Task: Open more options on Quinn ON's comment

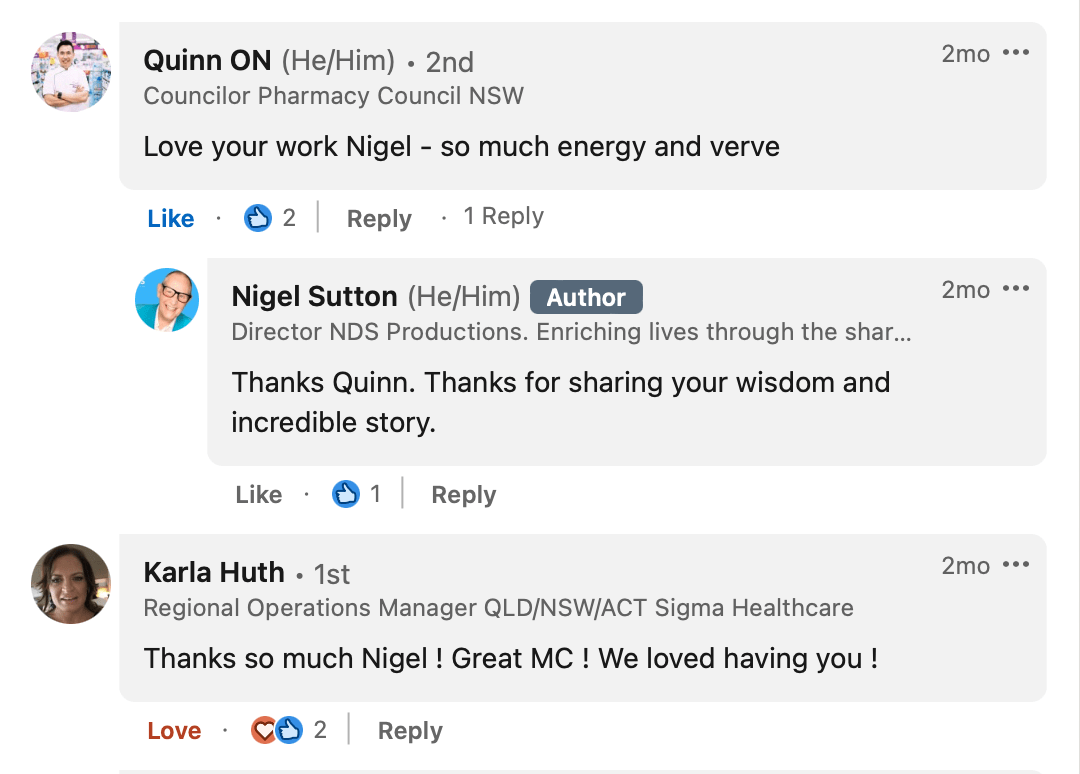Action: tap(1016, 52)
